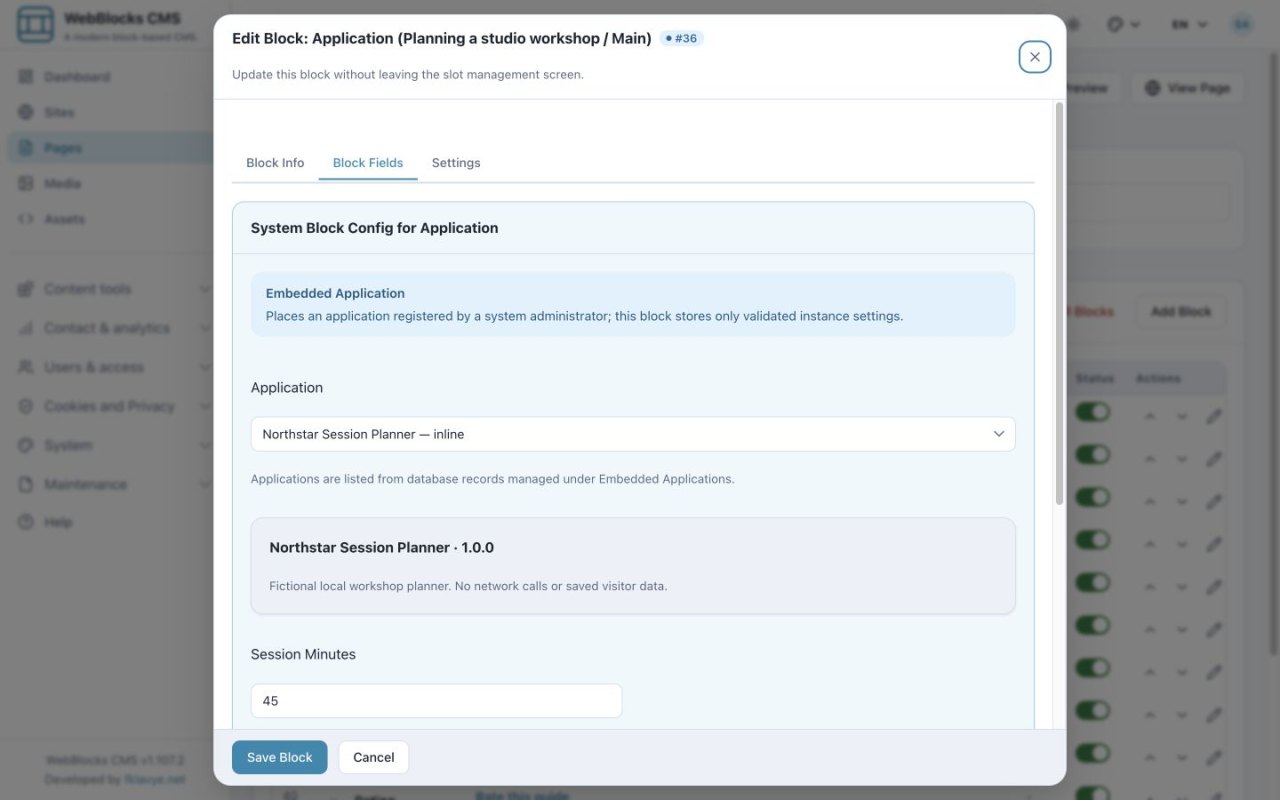Click the globe icon on View Page
The width and height of the screenshot is (1280, 800).
(1153, 88)
